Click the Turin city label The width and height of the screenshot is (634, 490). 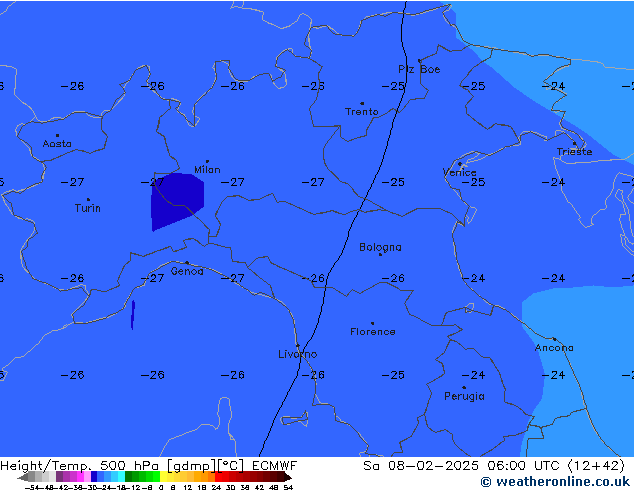point(87,208)
